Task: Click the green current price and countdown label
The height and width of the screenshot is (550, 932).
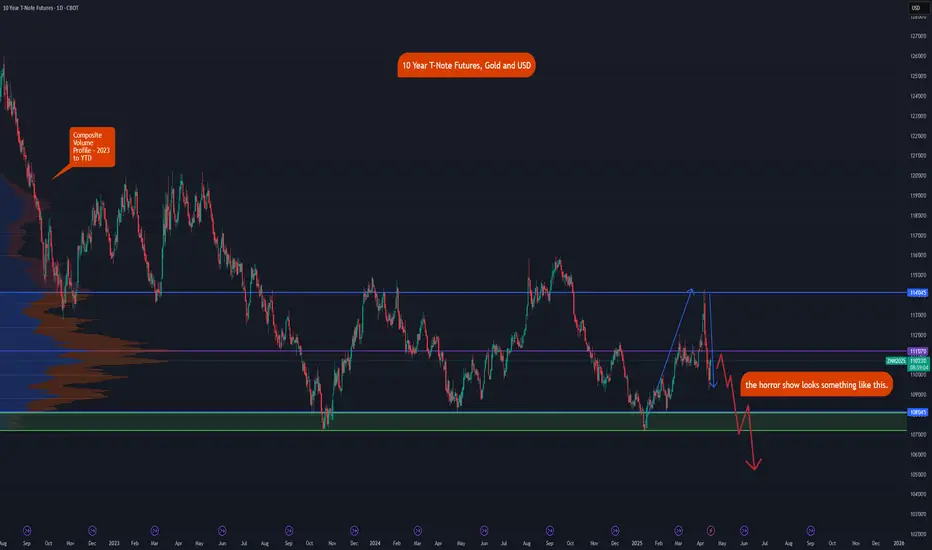Action: point(918,364)
